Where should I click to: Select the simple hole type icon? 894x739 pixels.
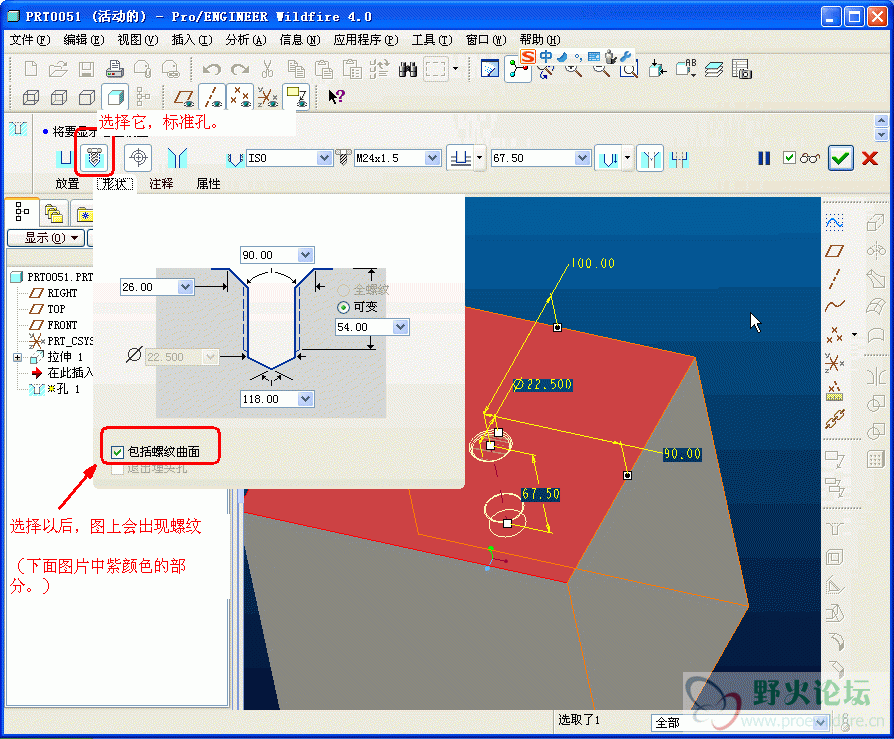66,158
